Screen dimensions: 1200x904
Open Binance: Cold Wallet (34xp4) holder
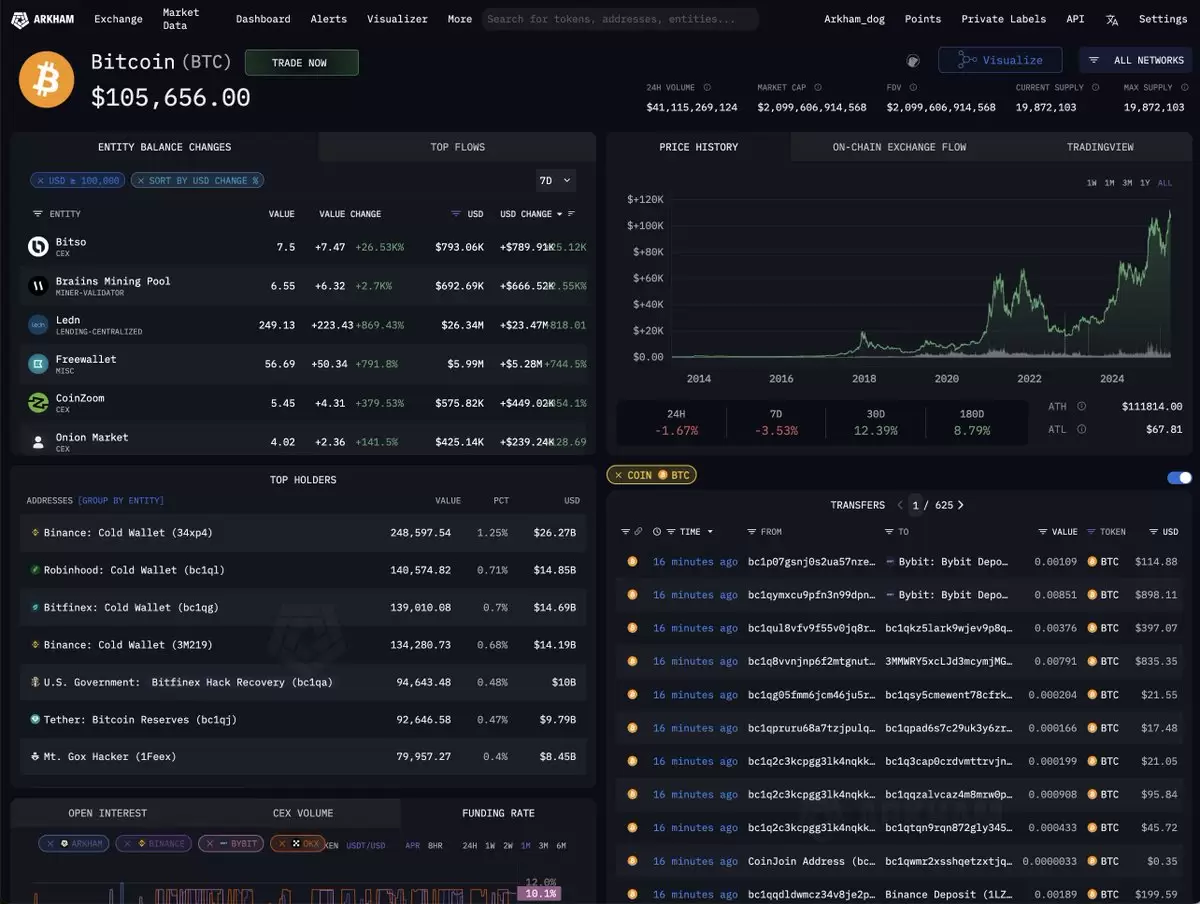click(x=303, y=533)
